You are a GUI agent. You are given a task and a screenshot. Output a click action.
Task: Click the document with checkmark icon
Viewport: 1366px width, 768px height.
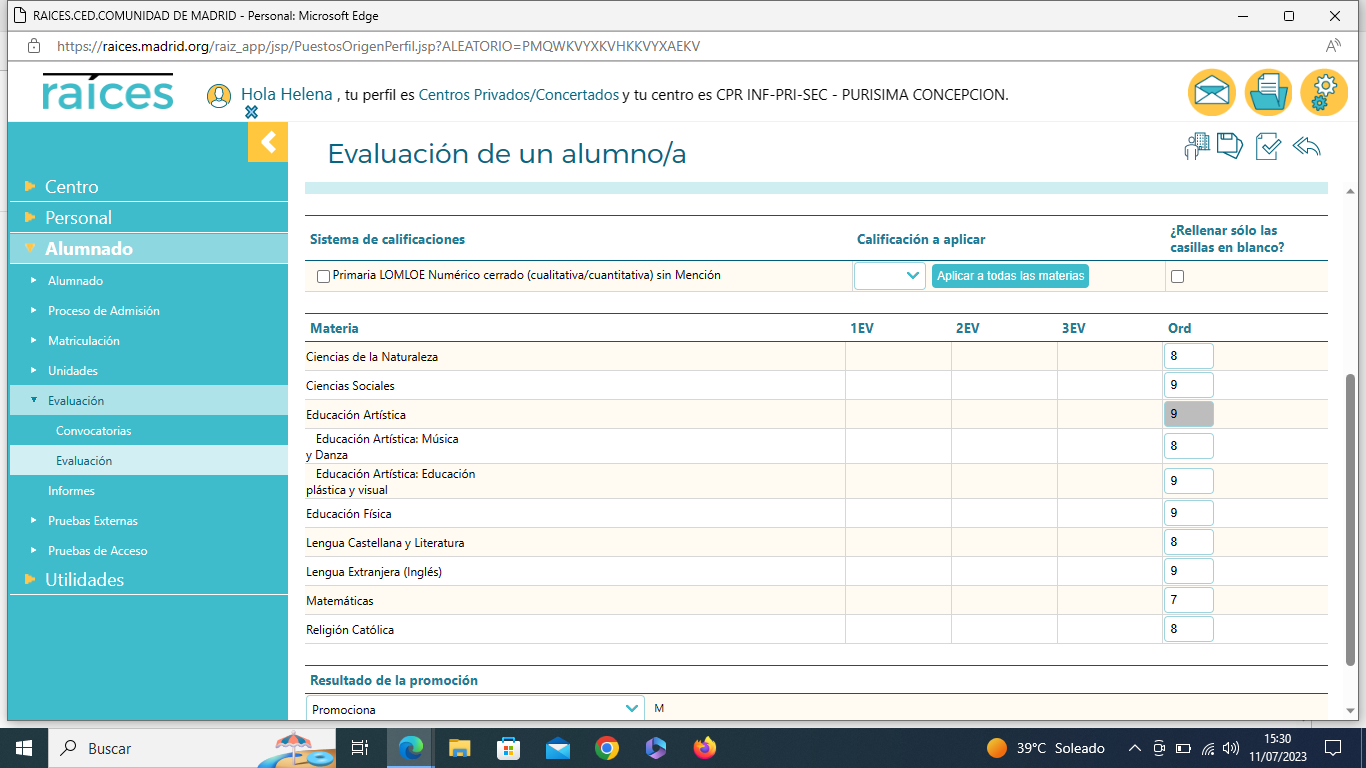pos(1268,147)
